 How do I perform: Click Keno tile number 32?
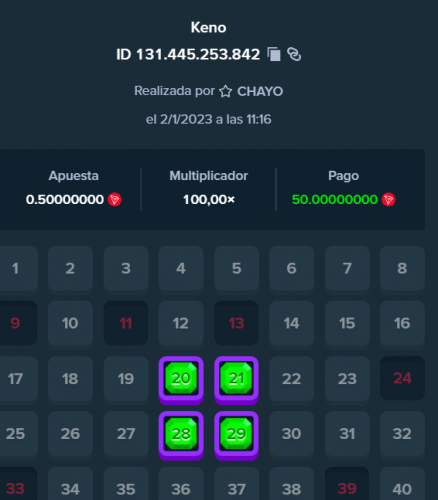pyautogui.click(x=402, y=434)
